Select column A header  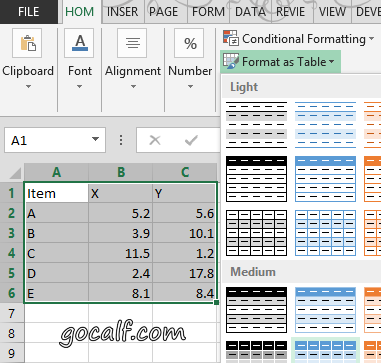tap(56, 172)
